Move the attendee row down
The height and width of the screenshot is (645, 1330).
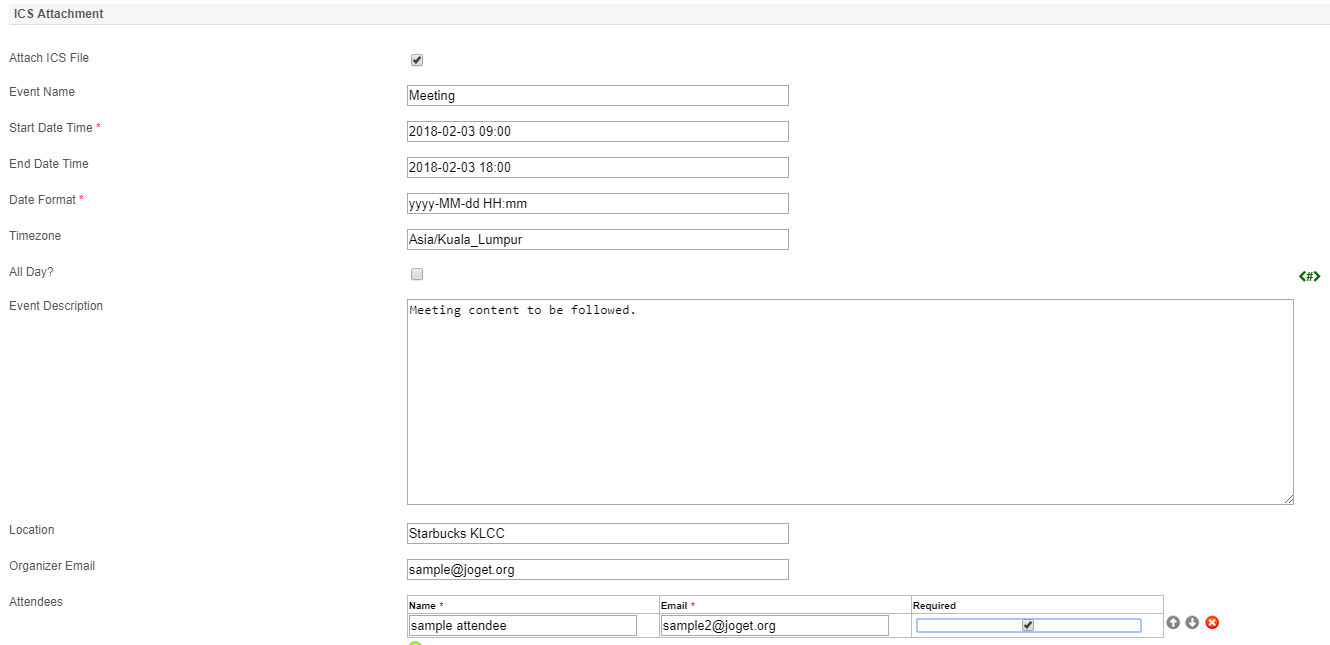[x=1192, y=623]
